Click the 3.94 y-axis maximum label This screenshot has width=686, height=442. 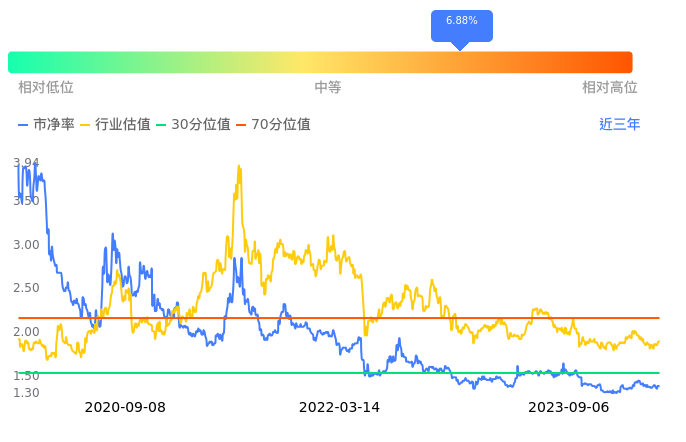[x=26, y=163]
